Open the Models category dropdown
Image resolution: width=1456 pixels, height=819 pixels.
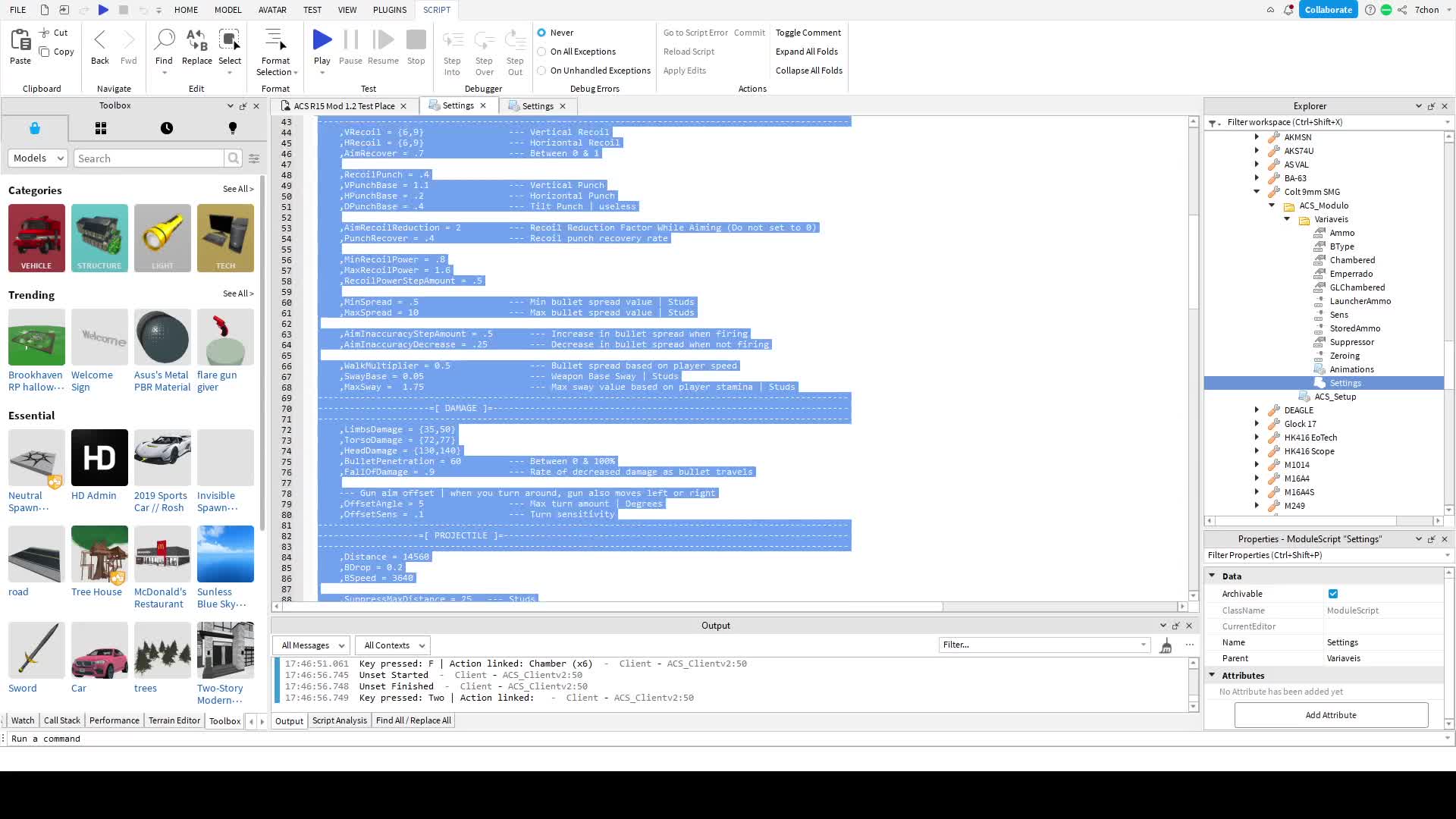[x=39, y=158]
